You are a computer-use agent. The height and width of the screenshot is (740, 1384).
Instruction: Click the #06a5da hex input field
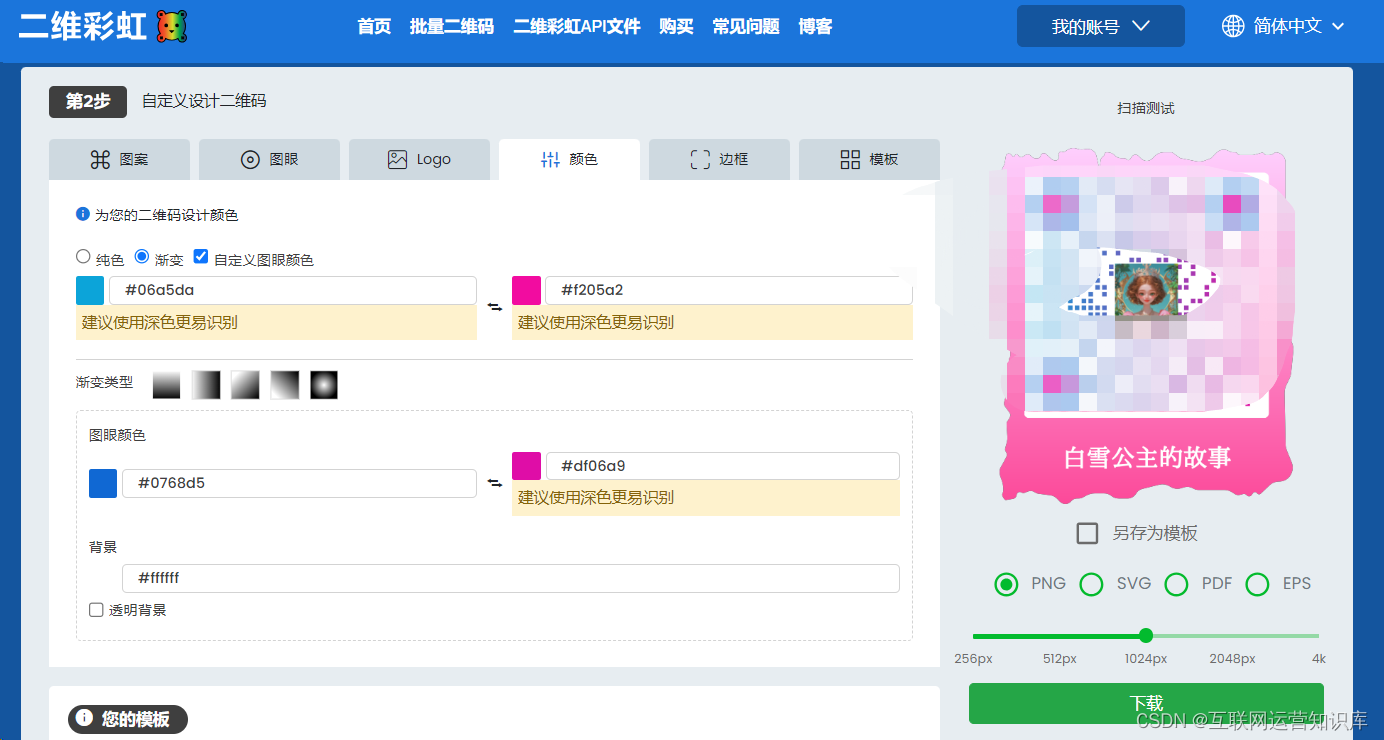click(x=293, y=290)
